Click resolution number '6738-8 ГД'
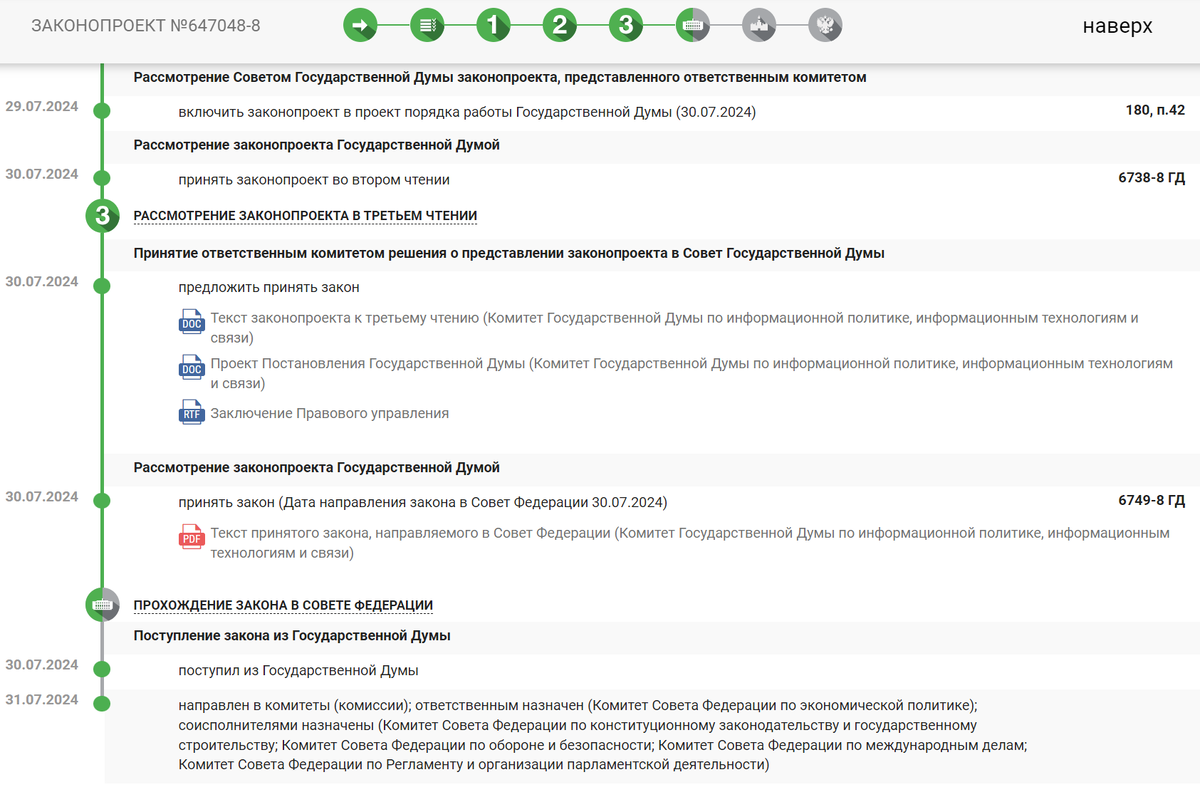The image size is (1200, 792). pyautogui.click(x=1151, y=178)
